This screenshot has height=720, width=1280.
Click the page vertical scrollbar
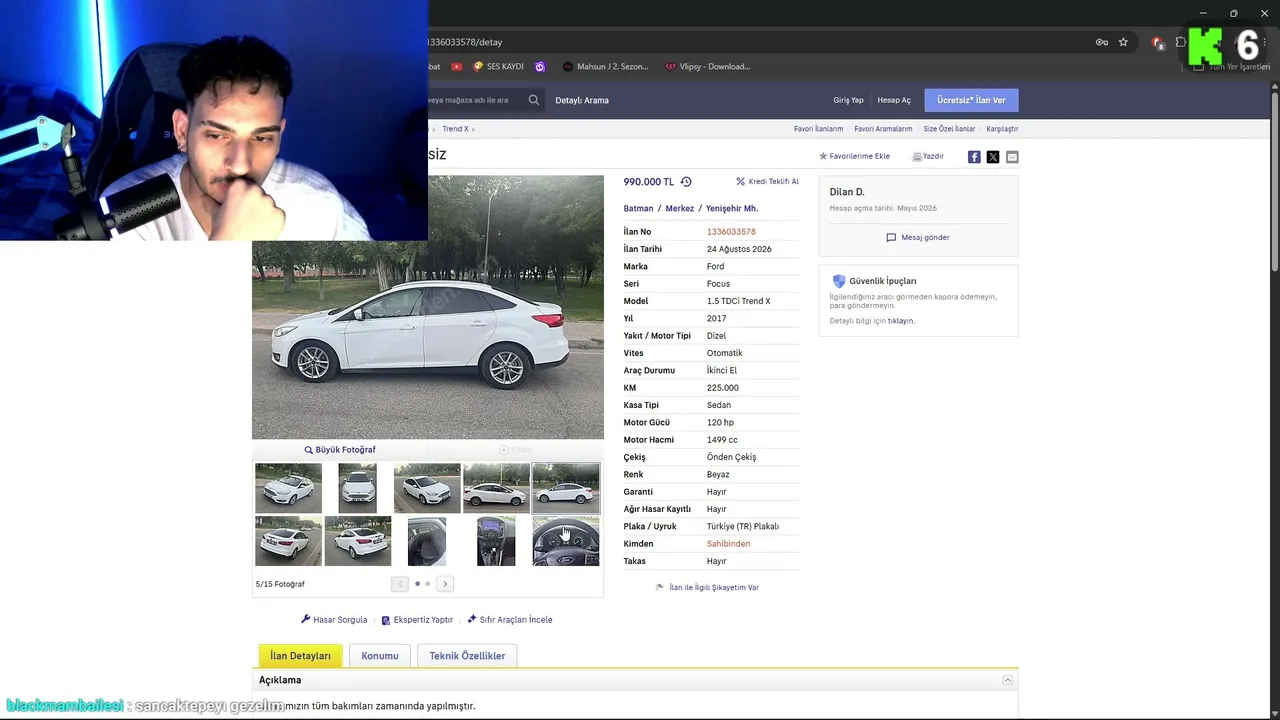click(x=1275, y=180)
